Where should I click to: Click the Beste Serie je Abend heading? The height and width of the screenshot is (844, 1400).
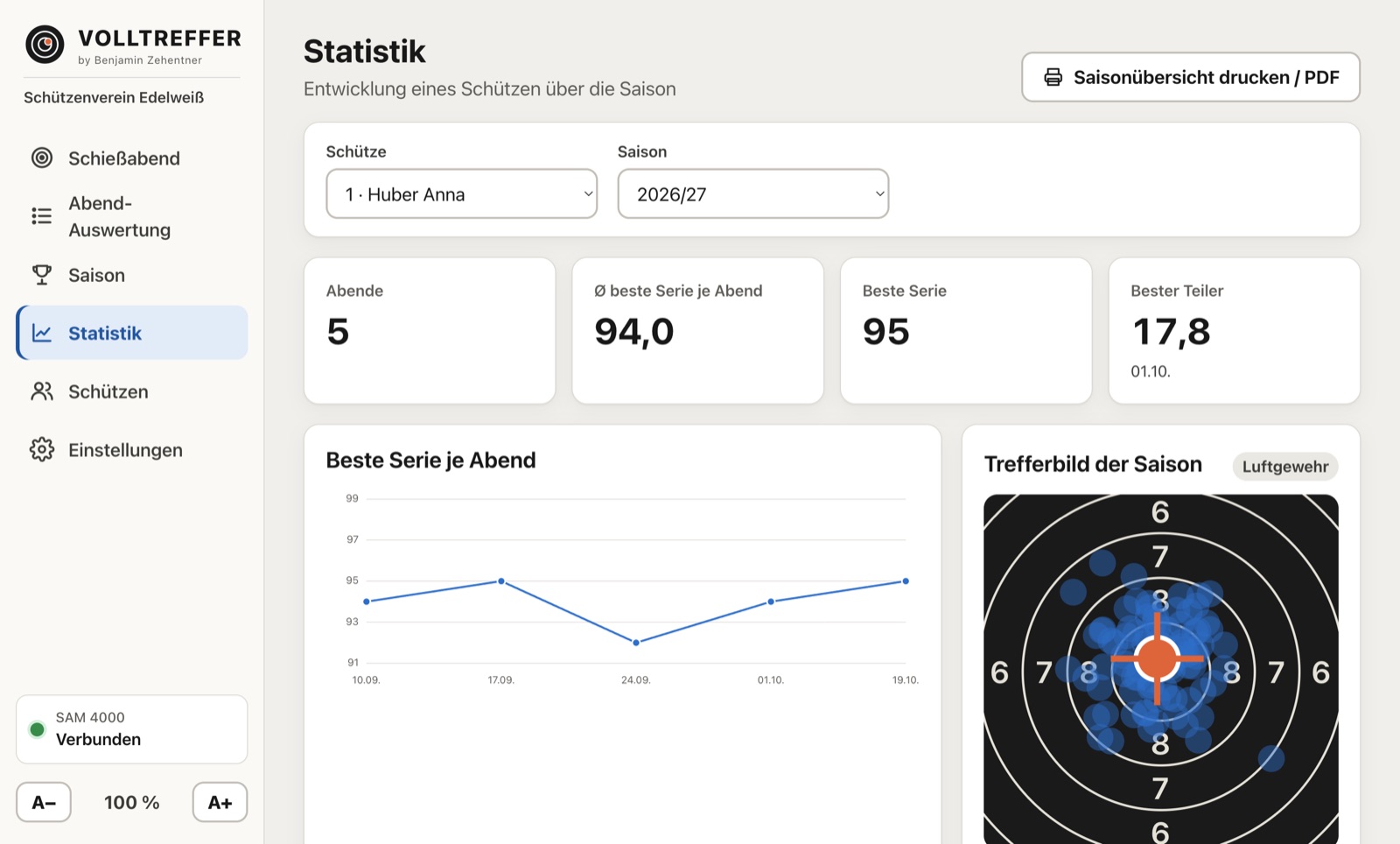tap(430, 461)
